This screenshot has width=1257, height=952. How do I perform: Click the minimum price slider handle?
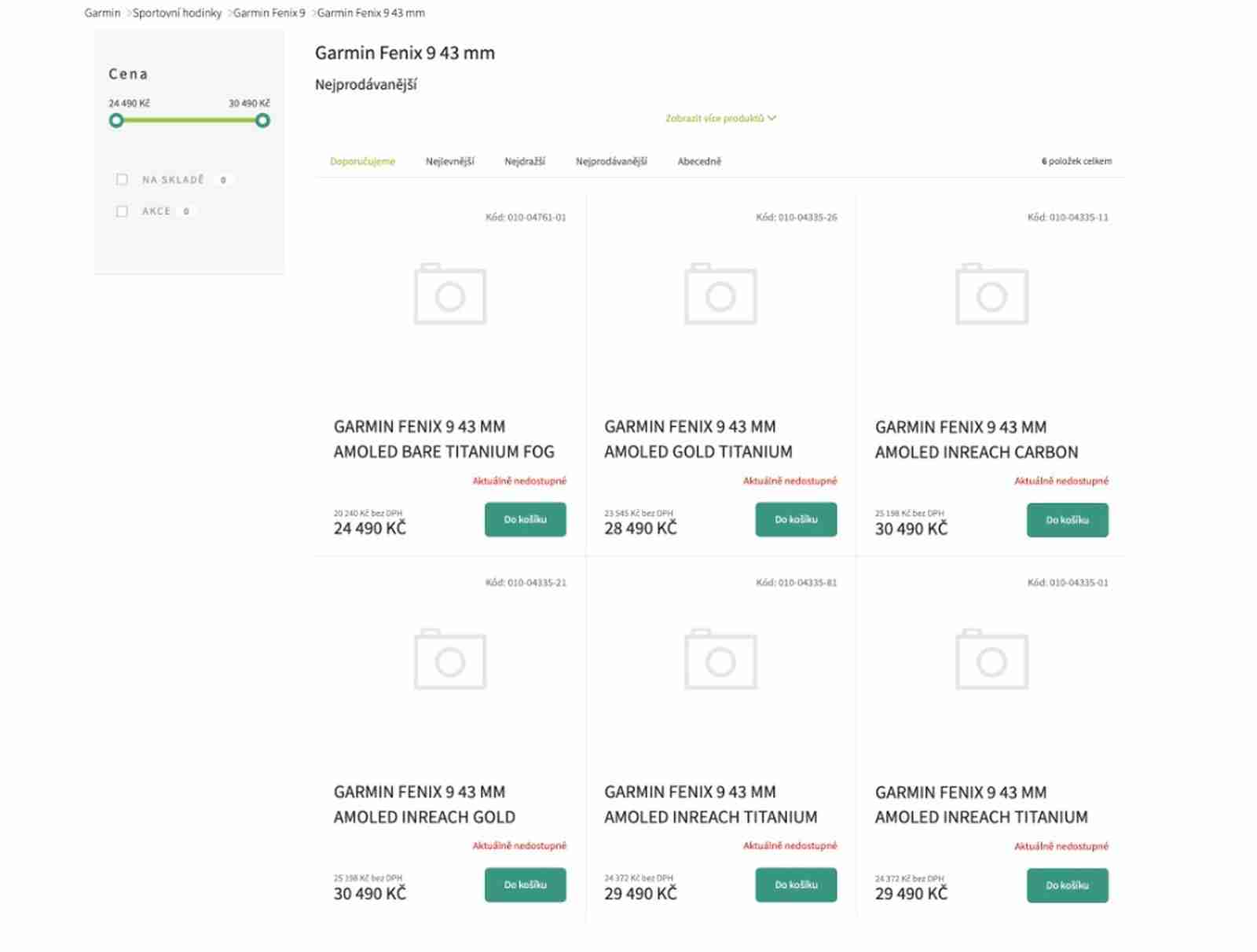click(x=116, y=120)
